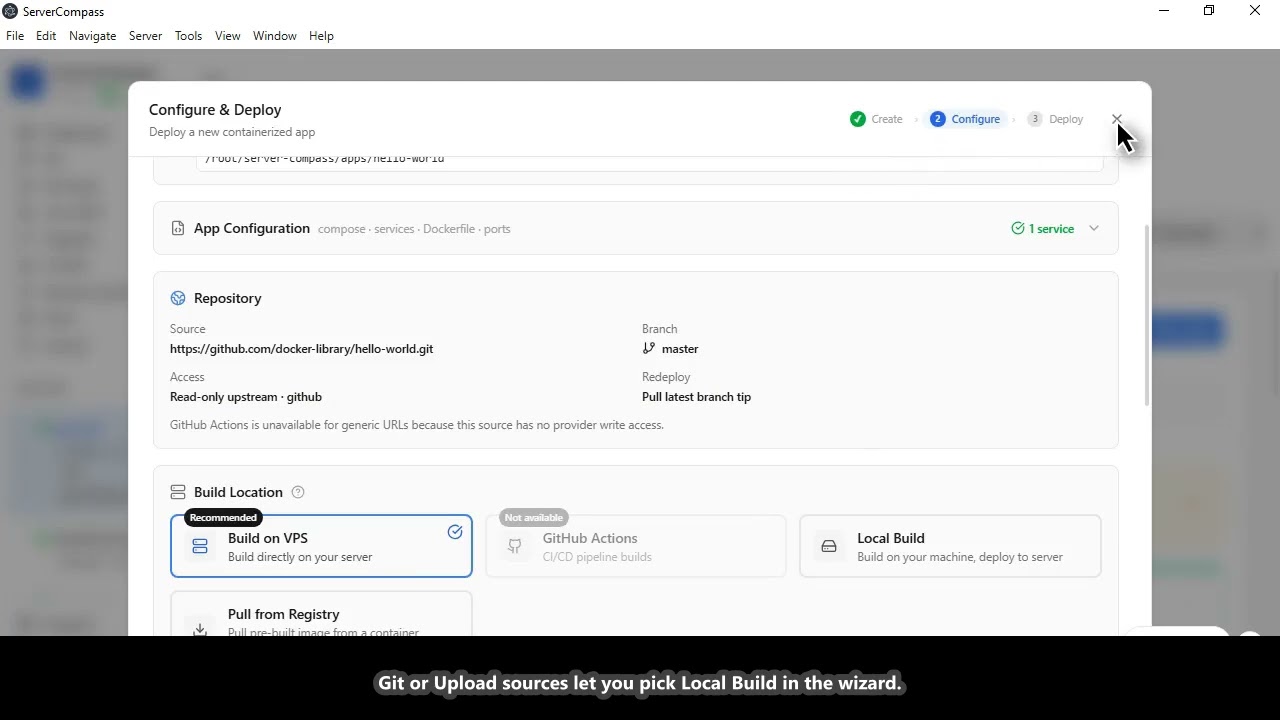Screen dimensions: 1280x720
Task: Click the Build on VPS server icon
Action: [200, 546]
